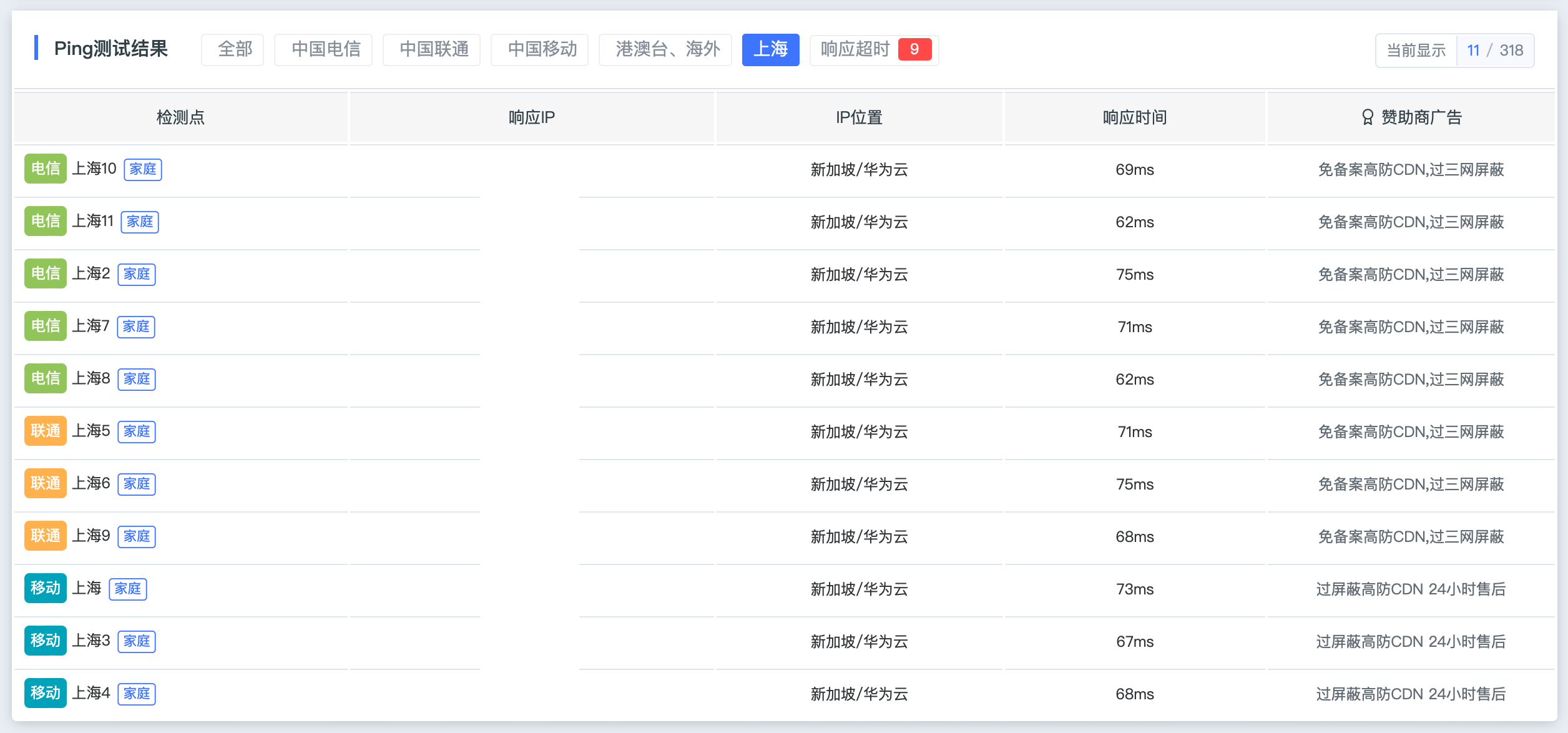This screenshot has width=1568, height=733.
Task: Click the active 上海 filter tab
Action: pos(771,49)
